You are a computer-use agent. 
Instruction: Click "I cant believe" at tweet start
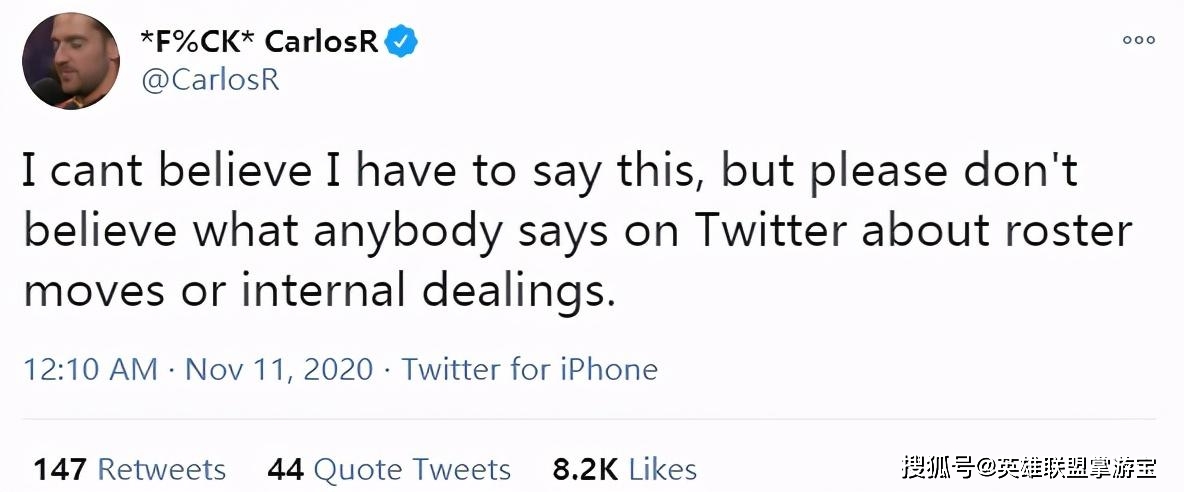tap(167, 172)
